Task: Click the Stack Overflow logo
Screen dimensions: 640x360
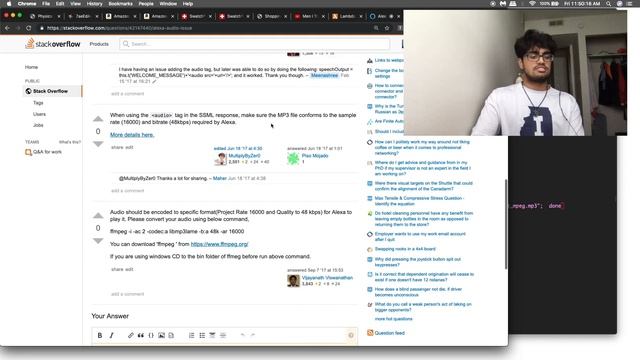Action: 53,44
